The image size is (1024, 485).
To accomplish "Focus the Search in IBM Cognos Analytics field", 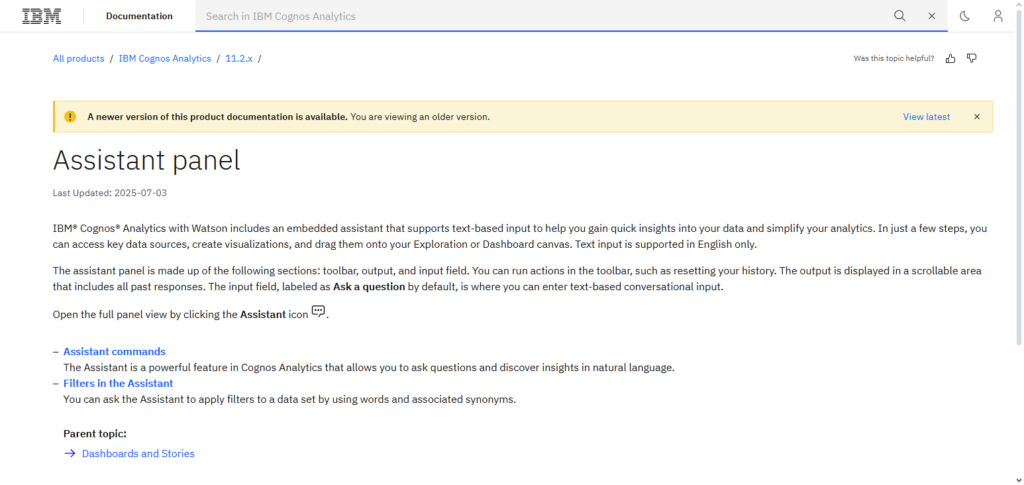I will point(540,16).
